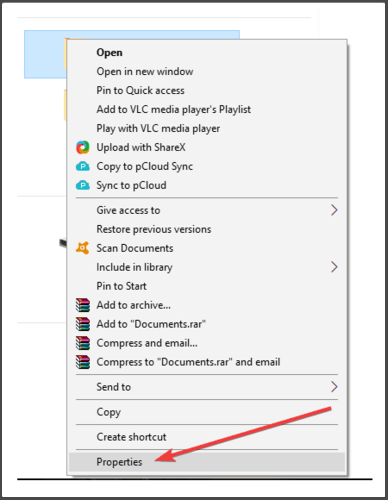
Task: Expand the Send to submenu arrow
Action: click(334, 387)
